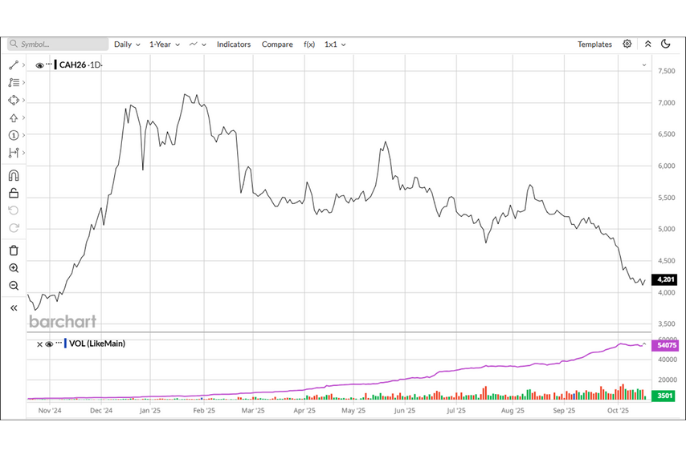This screenshot has width=686, height=457.
Task: Open the Templates menu
Action: pos(594,44)
